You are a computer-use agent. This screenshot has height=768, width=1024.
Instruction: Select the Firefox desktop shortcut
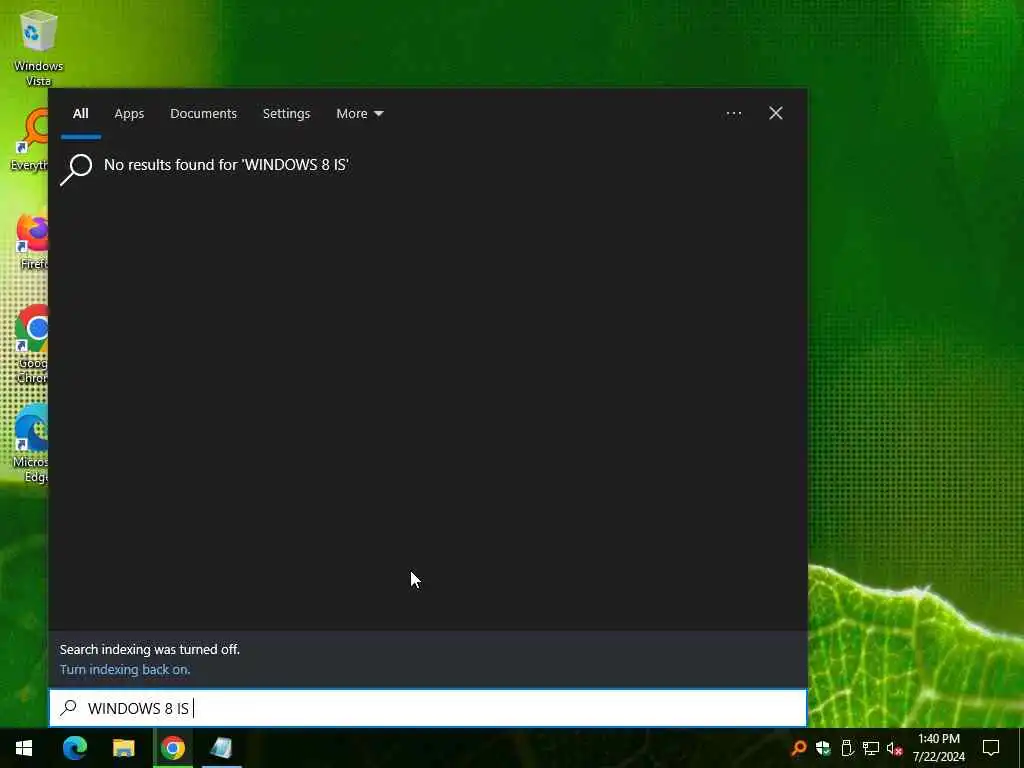(x=31, y=240)
